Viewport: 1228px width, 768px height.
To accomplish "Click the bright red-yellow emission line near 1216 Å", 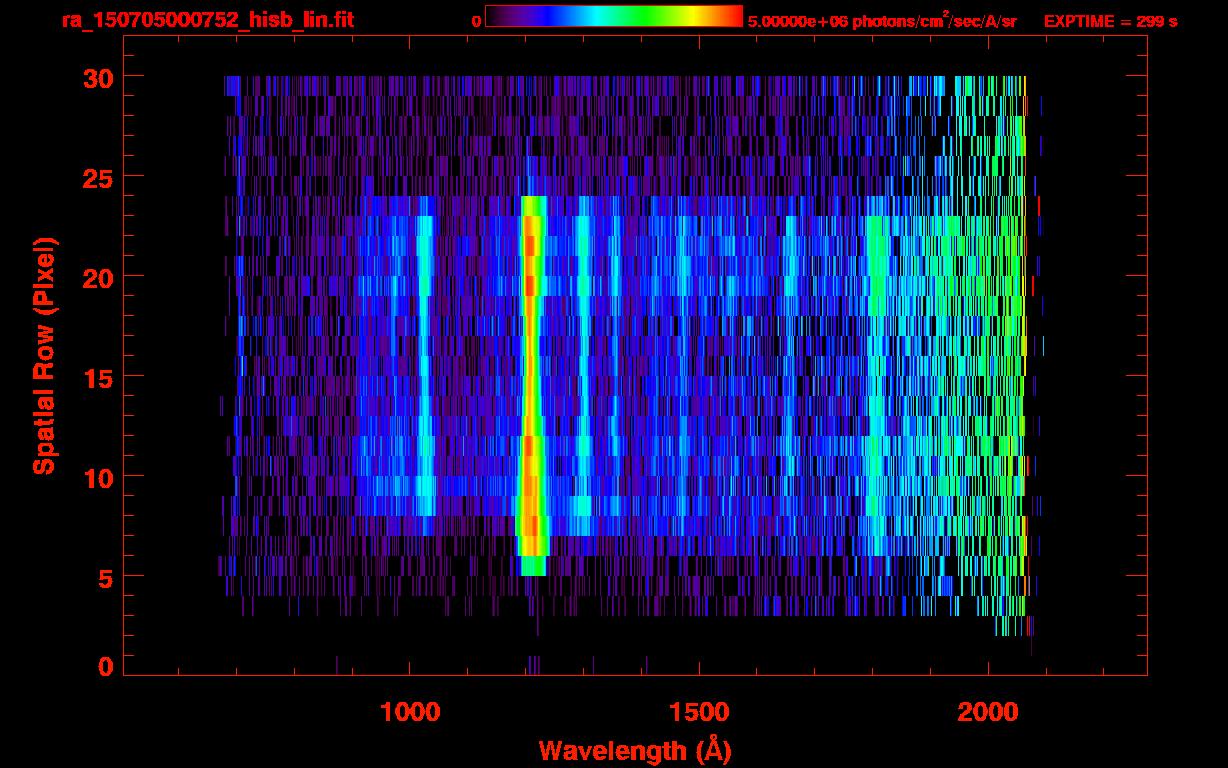I will [531, 380].
